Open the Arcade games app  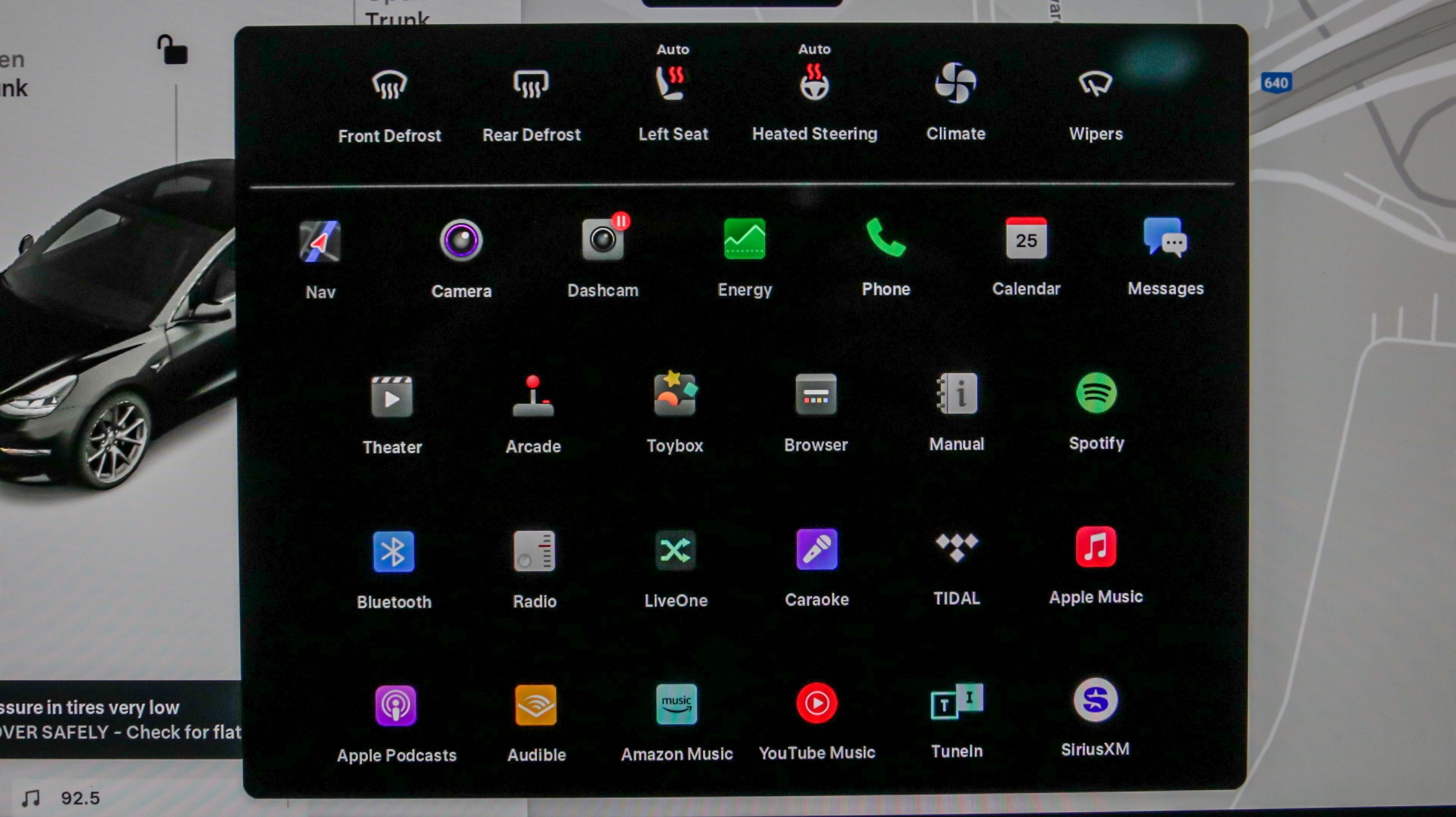coord(533,396)
